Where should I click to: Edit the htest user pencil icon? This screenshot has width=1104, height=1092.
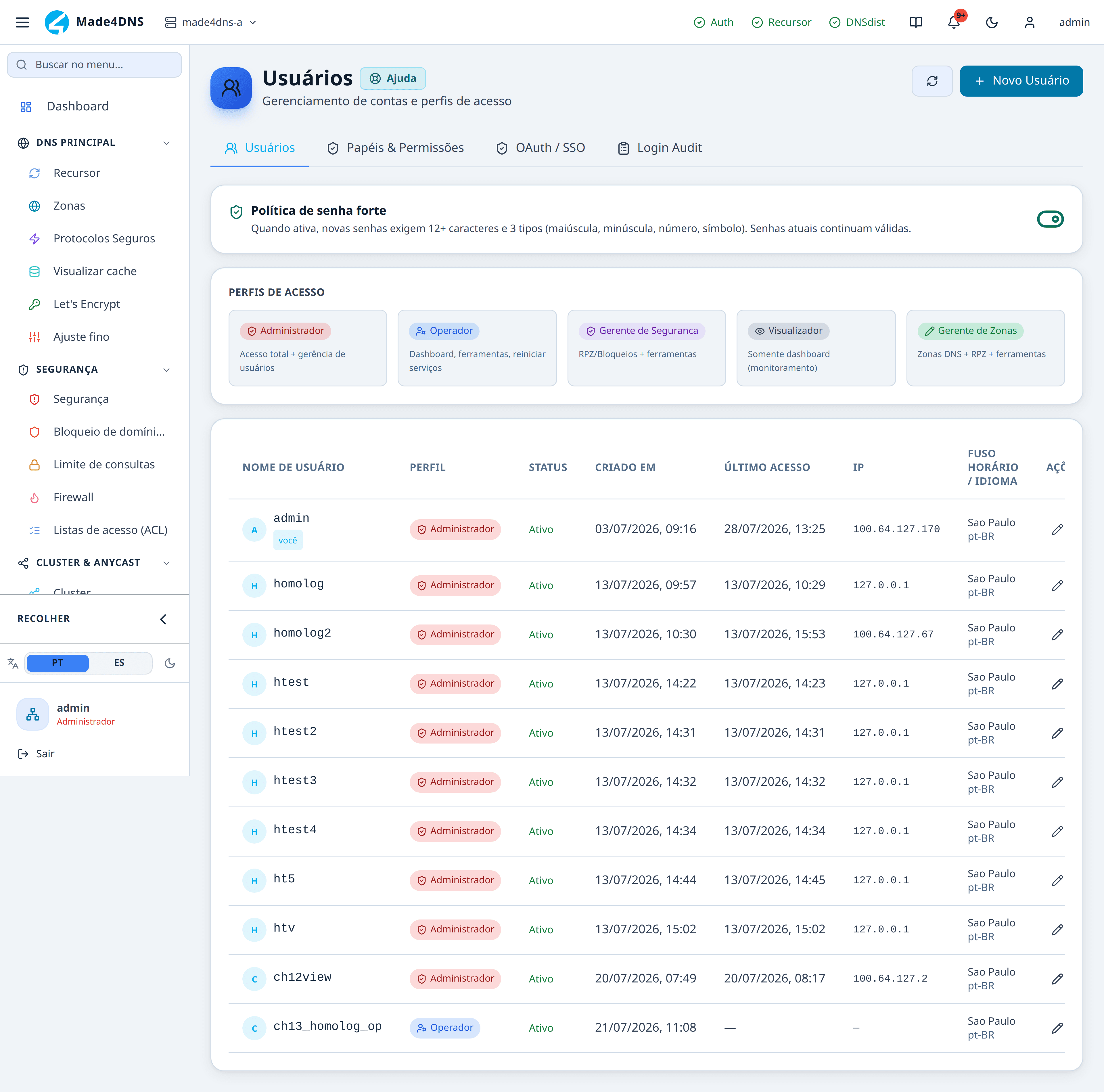coord(1057,684)
